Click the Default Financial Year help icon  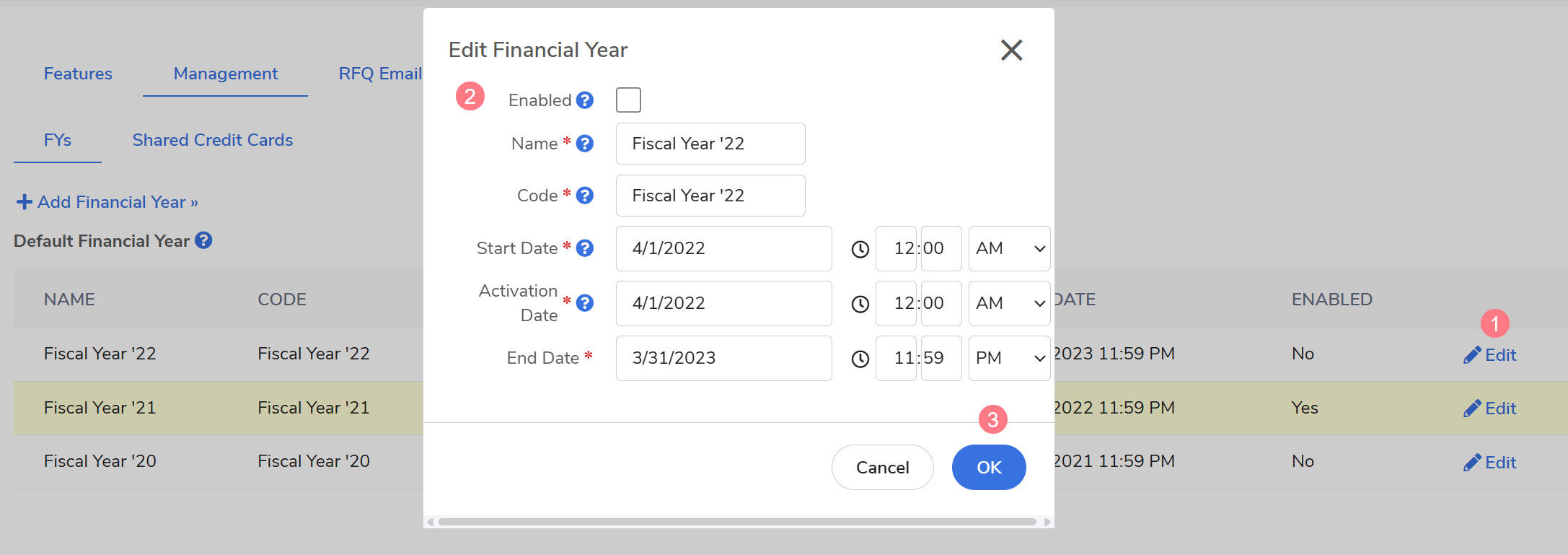click(x=204, y=240)
